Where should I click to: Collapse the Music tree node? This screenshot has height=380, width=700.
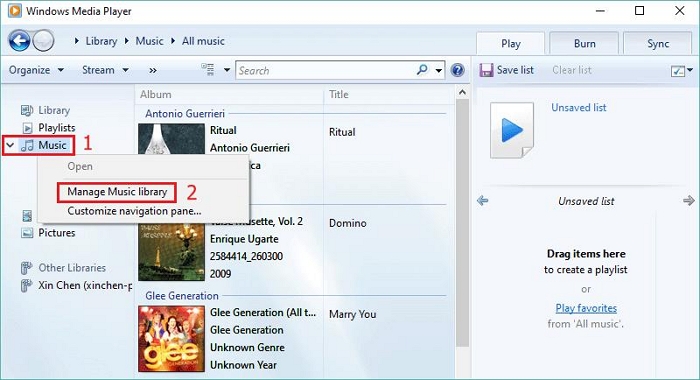(x=10, y=145)
